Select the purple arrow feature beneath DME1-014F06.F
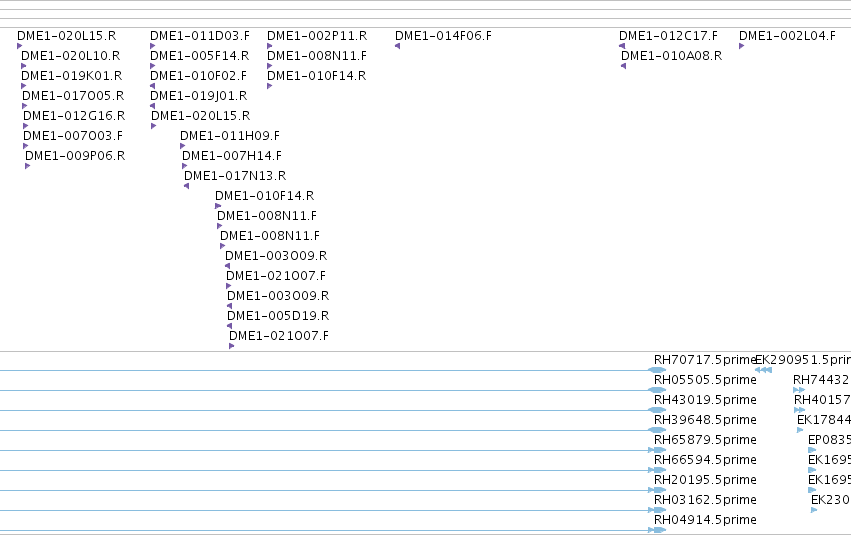This screenshot has height=535, width=851. pos(398,46)
